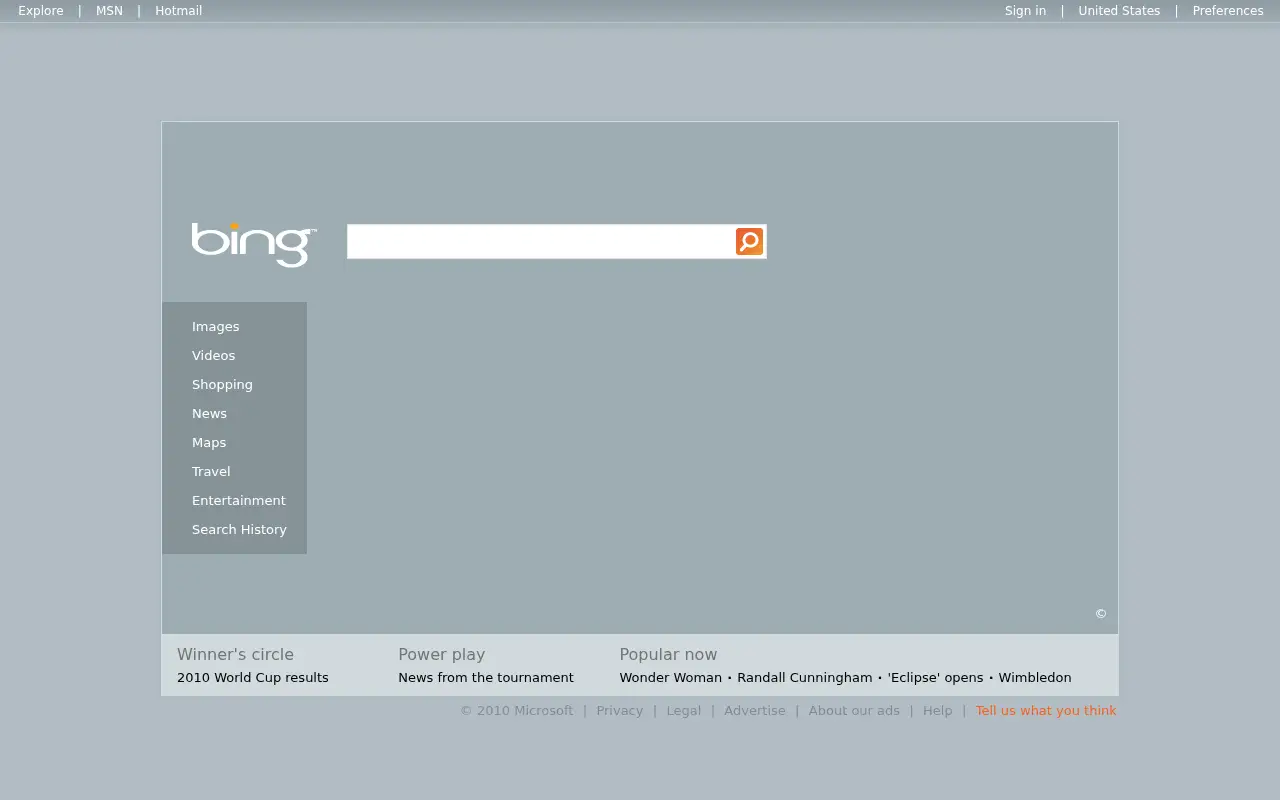Open the Winner's circle heading

point(235,654)
